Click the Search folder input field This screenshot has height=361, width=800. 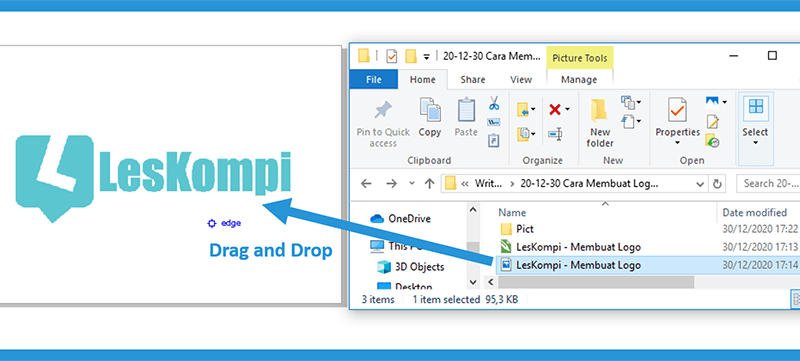coord(768,184)
